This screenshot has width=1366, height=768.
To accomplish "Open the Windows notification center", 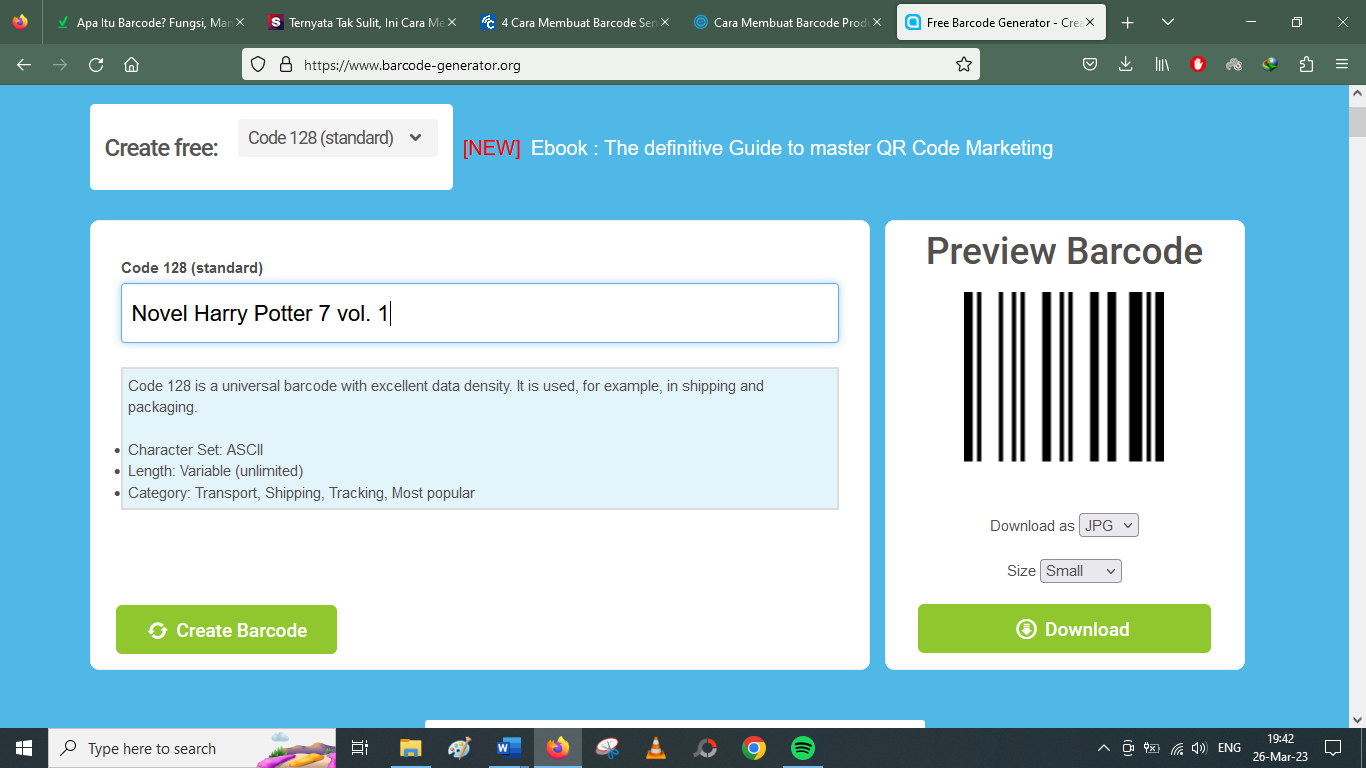I will [1333, 748].
